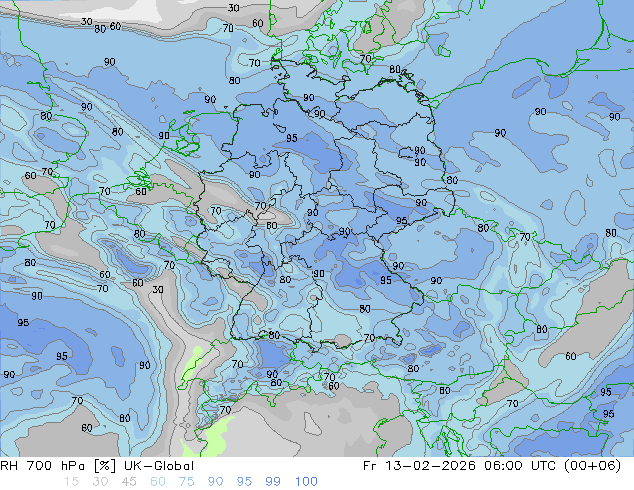Select legend value '95' in the bottom scale
Image resolution: width=634 pixels, height=490 pixels.
[244, 482]
